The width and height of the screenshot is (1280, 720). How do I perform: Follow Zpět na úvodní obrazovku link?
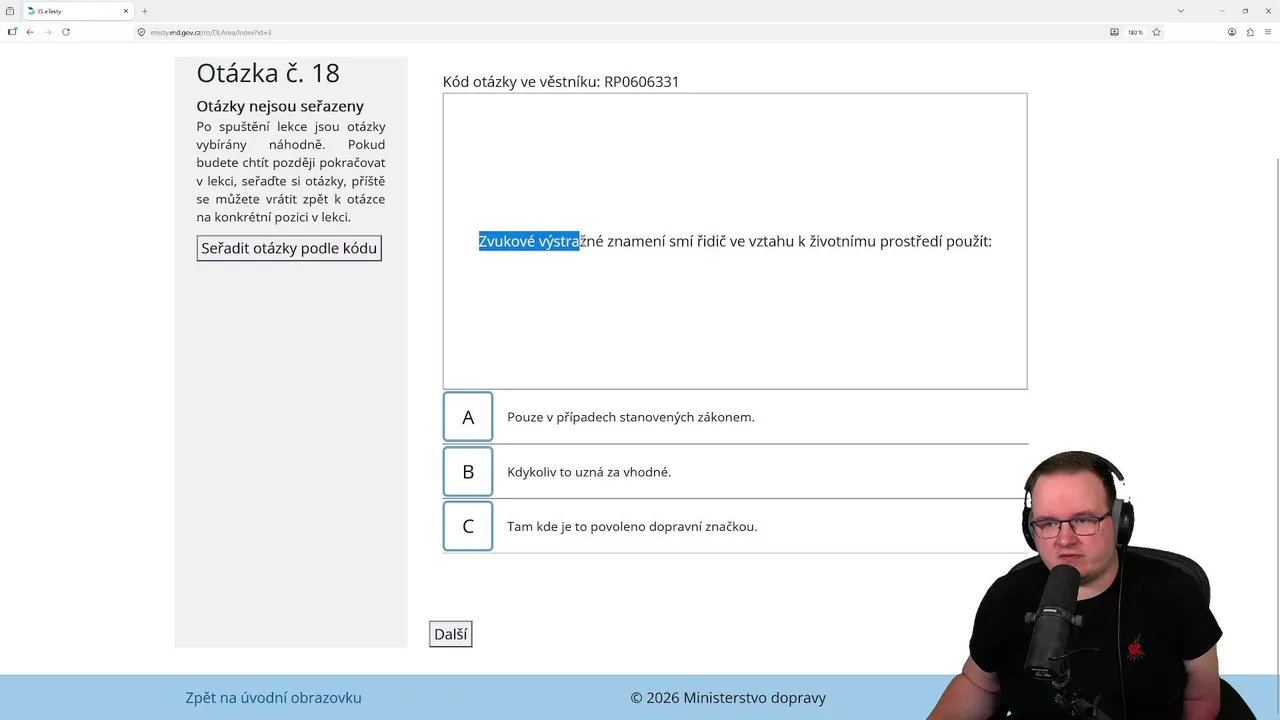[x=273, y=698]
